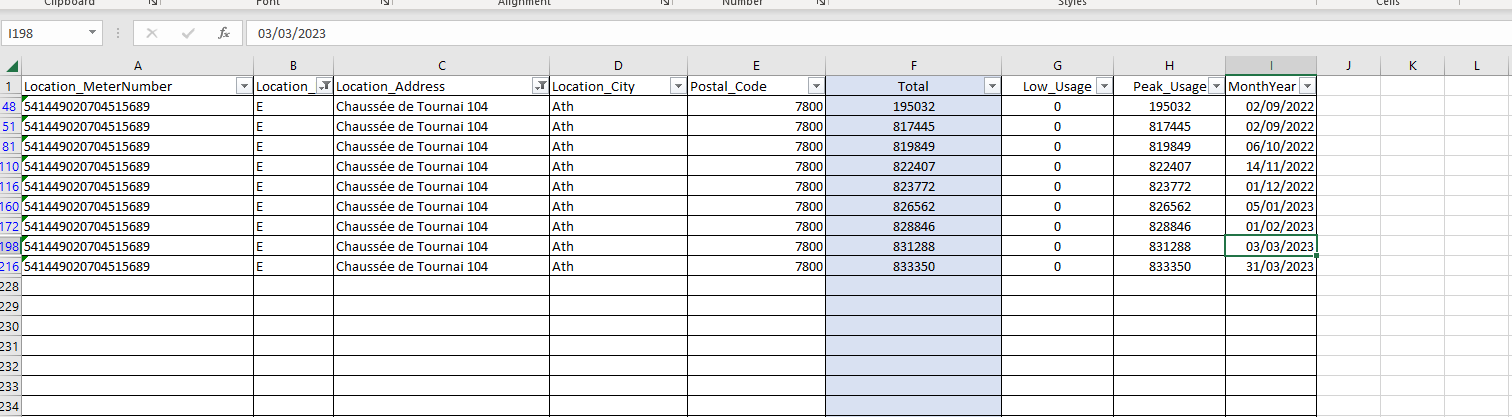Select column A header
This screenshot has width=1512, height=417.
tap(138, 65)
